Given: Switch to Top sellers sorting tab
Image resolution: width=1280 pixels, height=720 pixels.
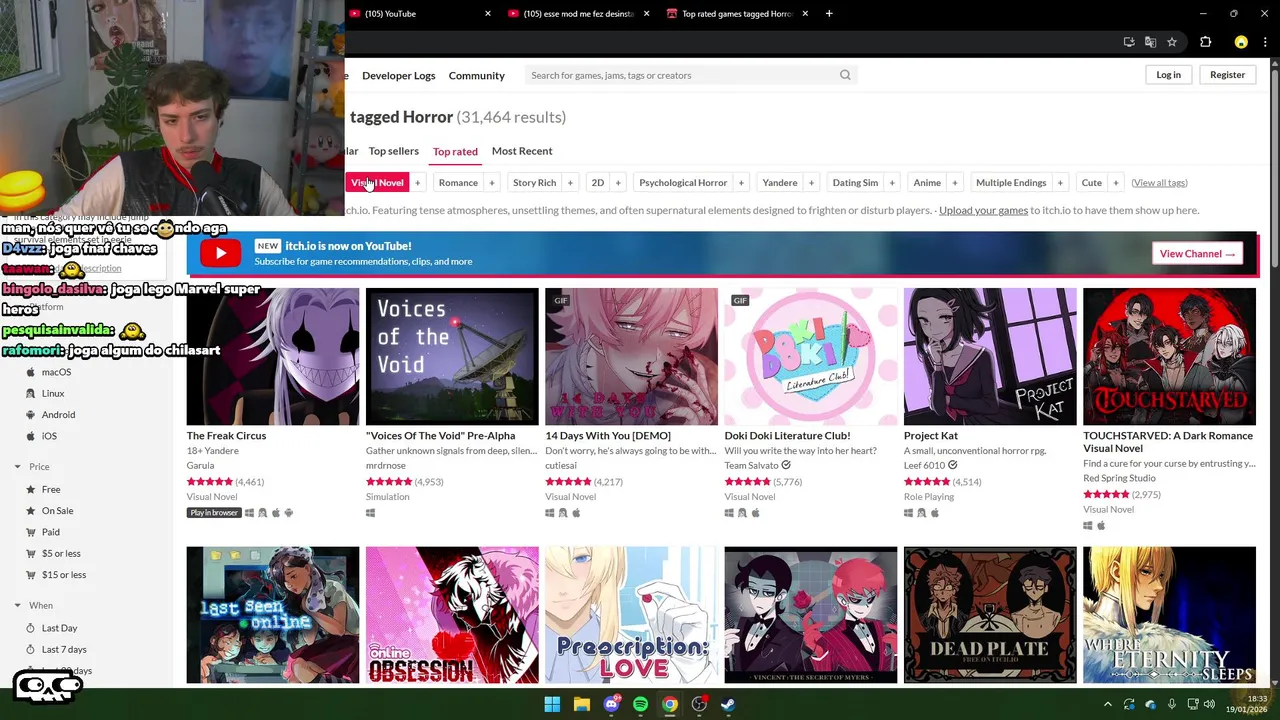Looking at the screenshot, I should (x=393, y=151).
